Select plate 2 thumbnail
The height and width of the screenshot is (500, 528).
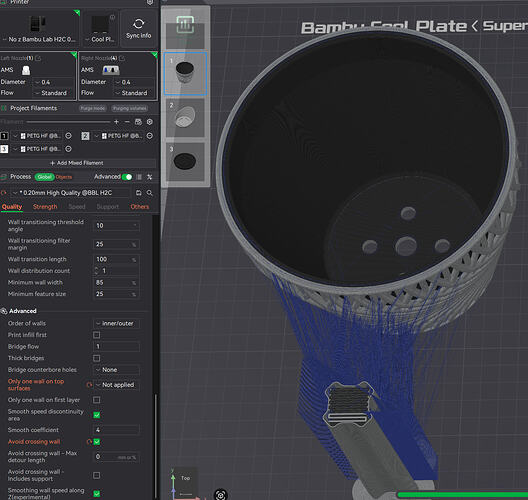point(185,118)
